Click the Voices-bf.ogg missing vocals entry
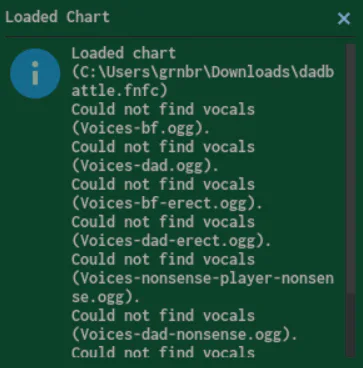This screenshot has width=363, height=368. coord(141,129)
